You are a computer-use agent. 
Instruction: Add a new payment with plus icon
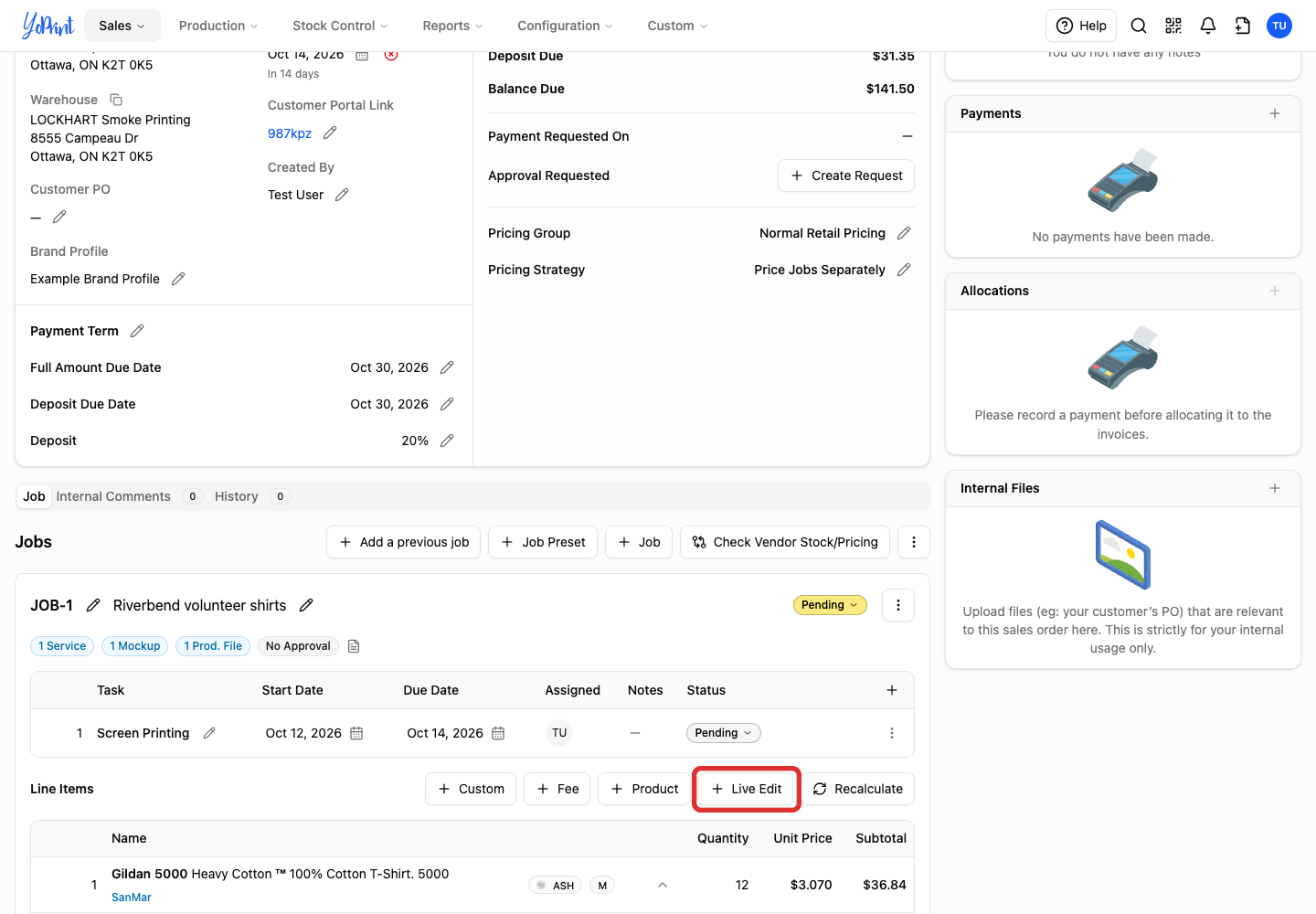(x=1275, y=113)
